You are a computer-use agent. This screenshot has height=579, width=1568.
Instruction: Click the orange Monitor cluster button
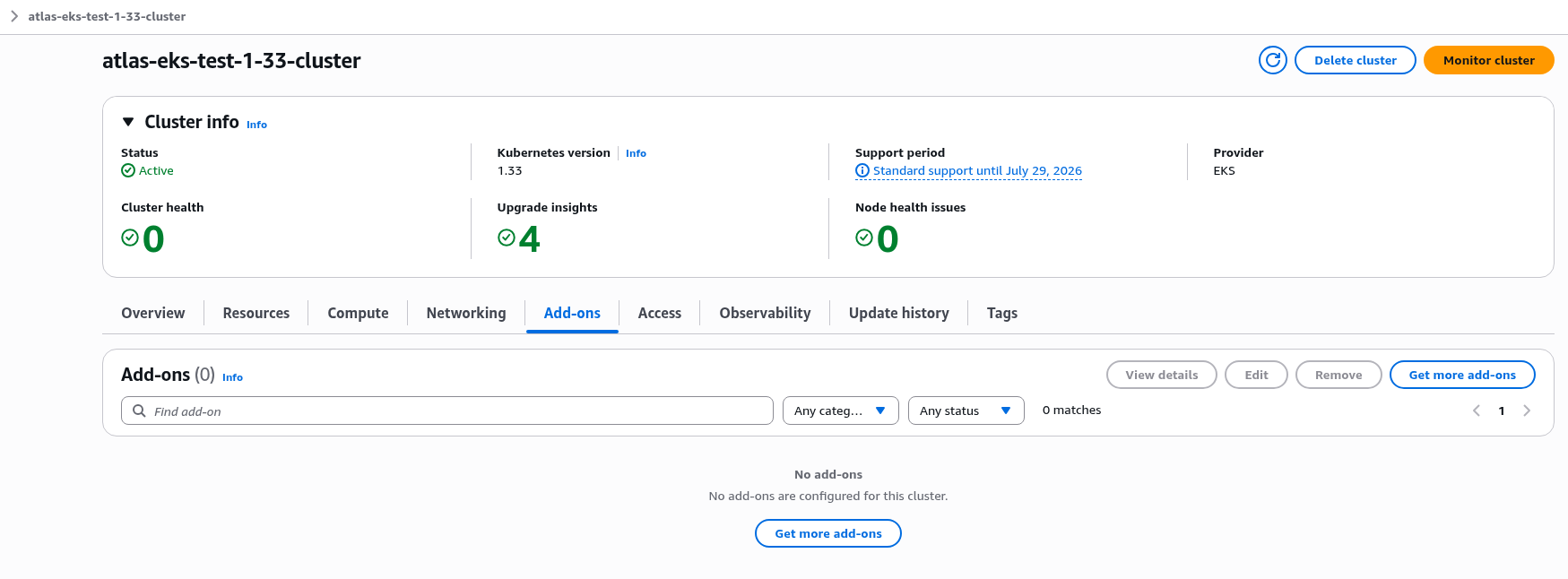click(x=1488, y=60)
